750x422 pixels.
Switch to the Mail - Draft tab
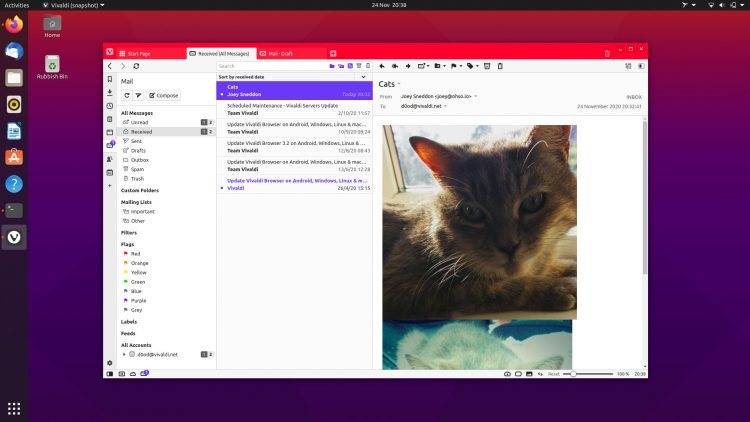point(292,54)
